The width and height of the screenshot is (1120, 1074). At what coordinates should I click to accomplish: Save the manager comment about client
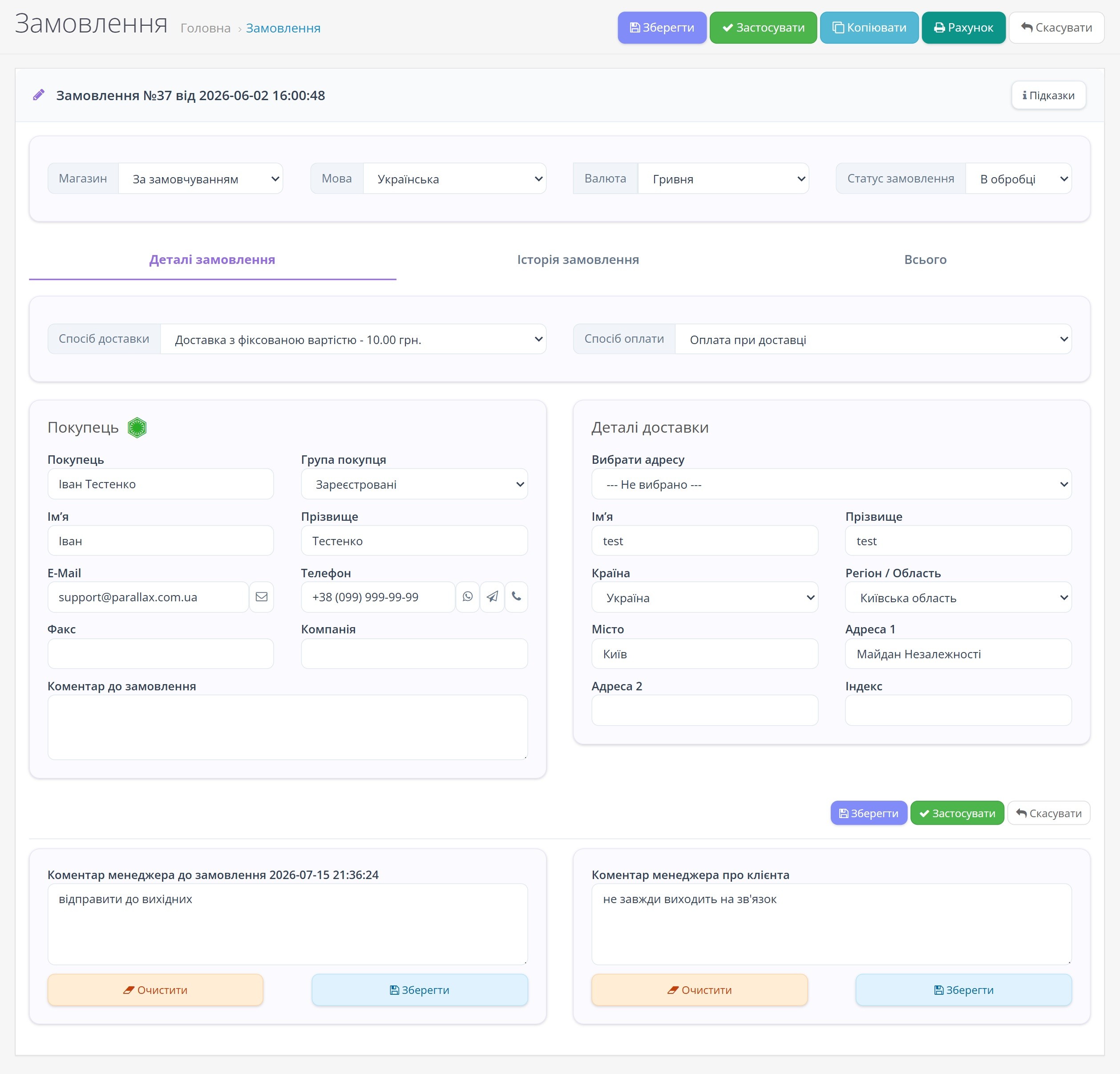pyautogui.click(x=963, y=989)
